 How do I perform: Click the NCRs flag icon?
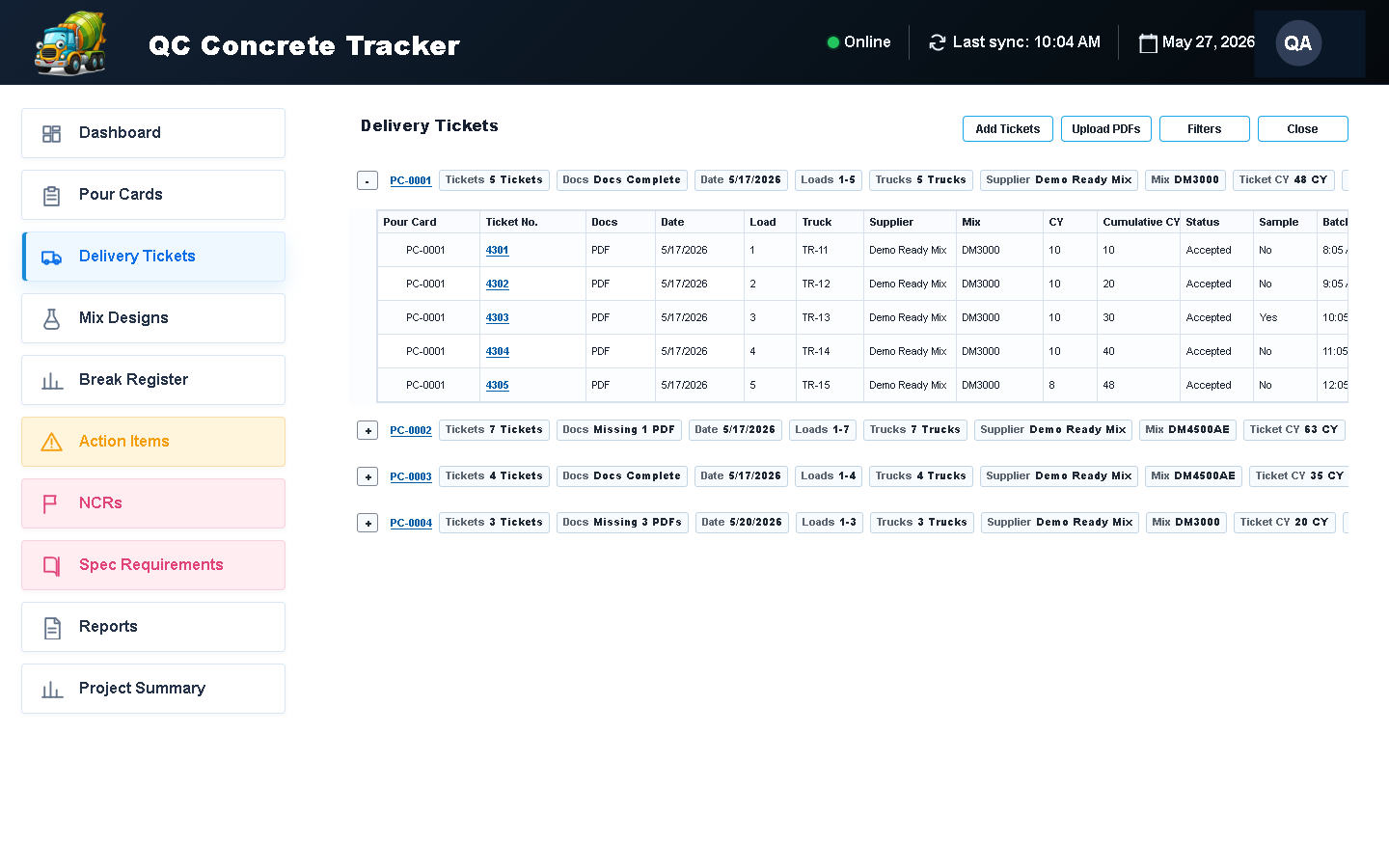[50, 504]
